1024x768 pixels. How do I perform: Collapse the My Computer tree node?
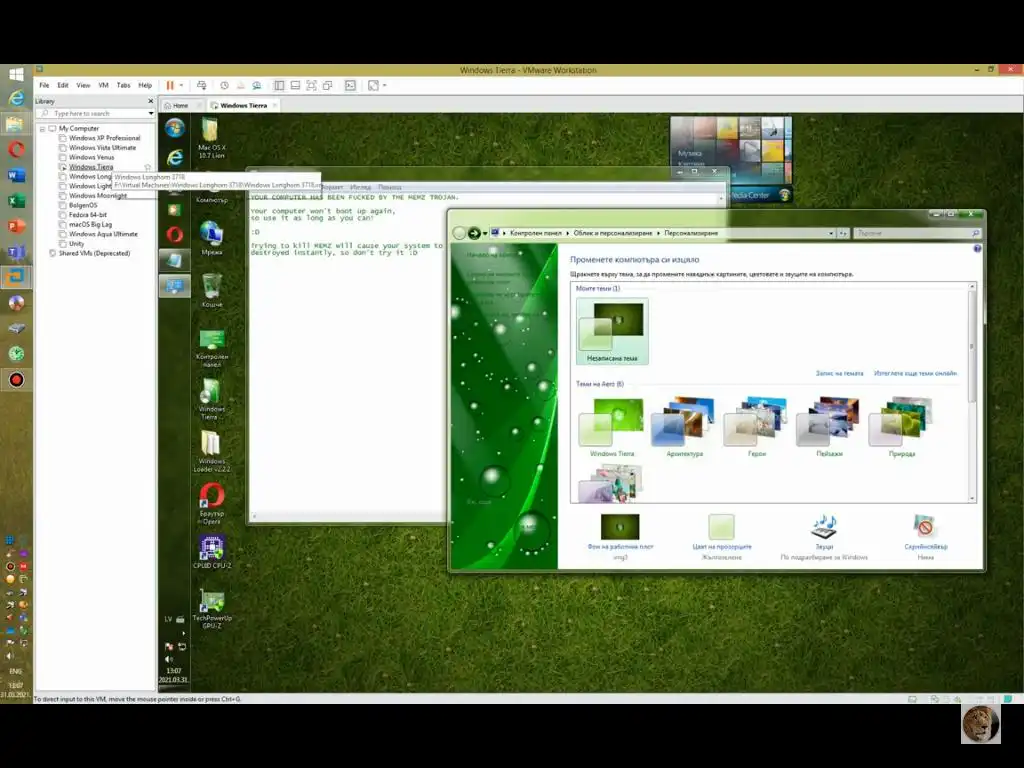pyautogui.click(x=42, y=129)
